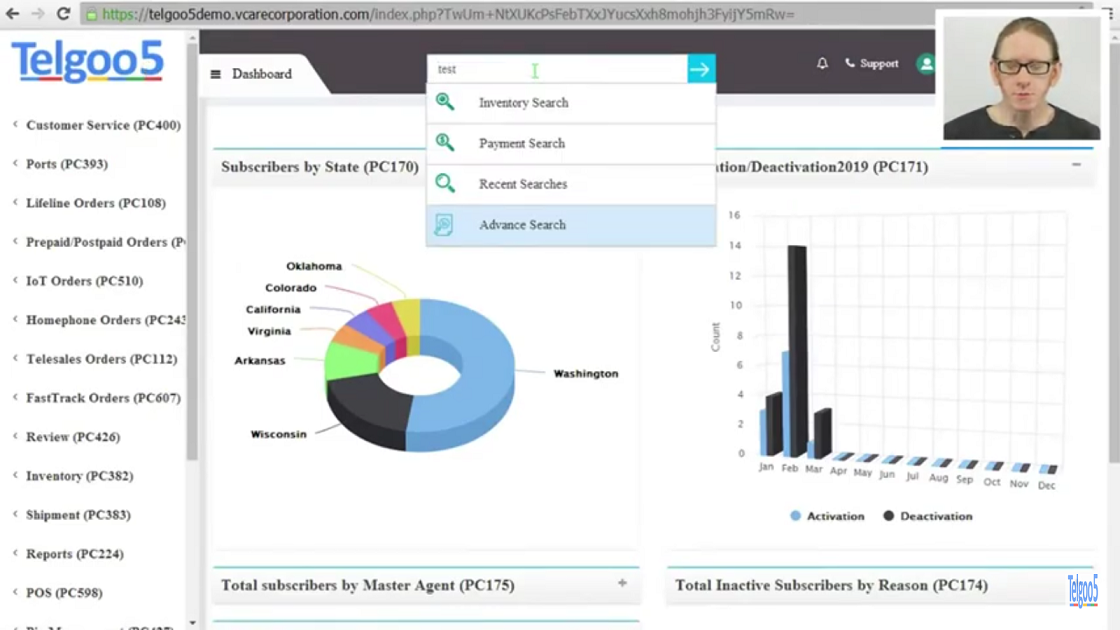Toggle Deactivation series in chart legend
Viewport: 1120px width, 630px height.
pyautogui.click(x=928, y=516)
